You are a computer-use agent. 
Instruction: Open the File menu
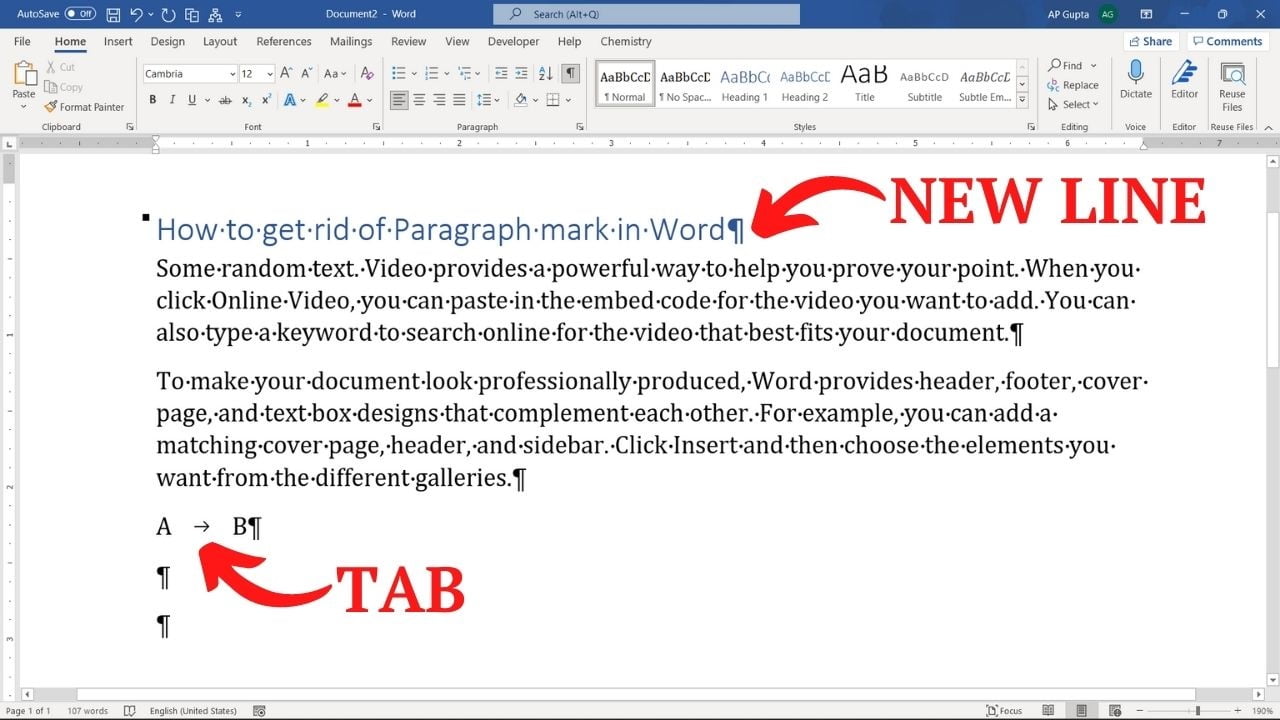(x=22, y=42)
